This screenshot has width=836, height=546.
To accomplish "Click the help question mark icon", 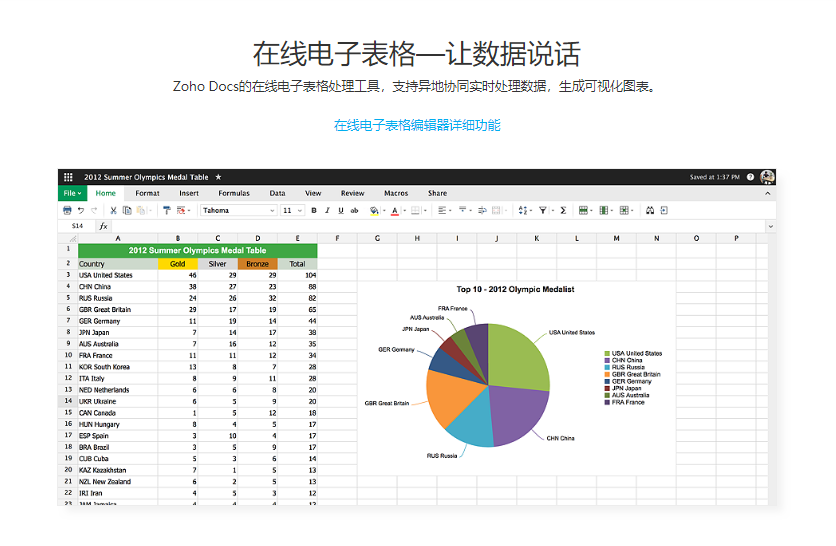I will pos(750,177).
